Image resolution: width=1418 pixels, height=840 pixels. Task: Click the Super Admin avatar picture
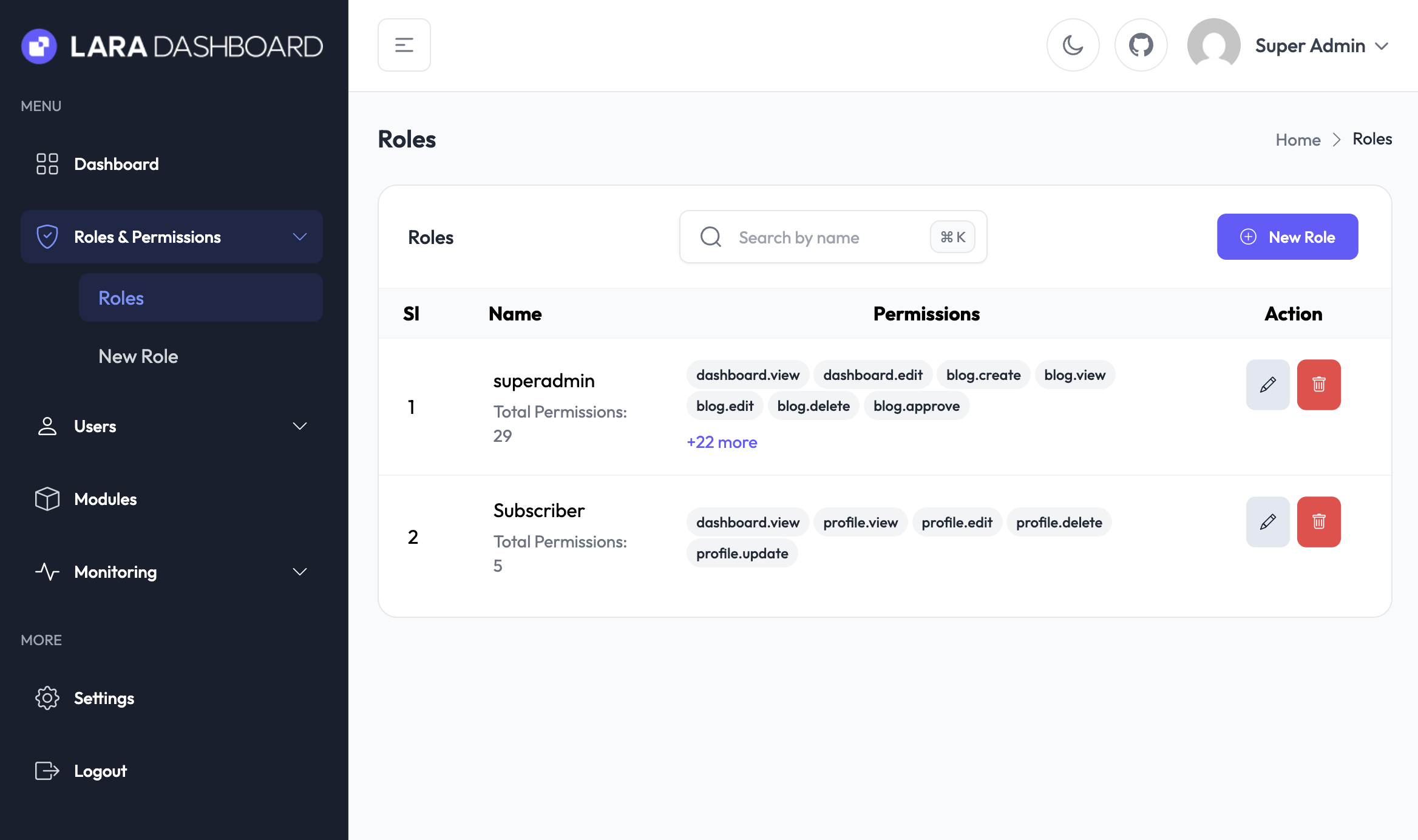[1213, 45]
